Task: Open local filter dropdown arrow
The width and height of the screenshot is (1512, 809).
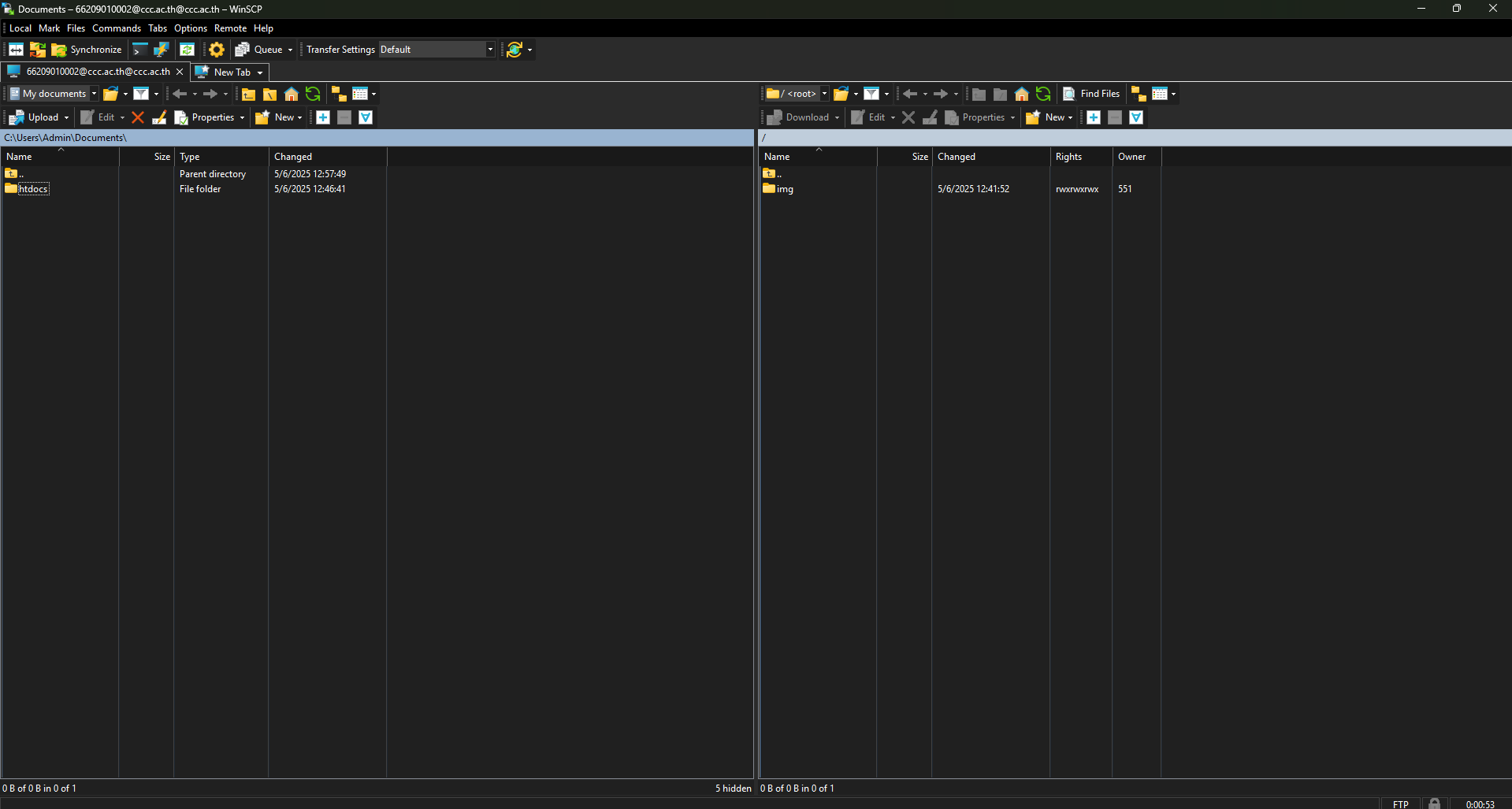Action: [156, 95]
